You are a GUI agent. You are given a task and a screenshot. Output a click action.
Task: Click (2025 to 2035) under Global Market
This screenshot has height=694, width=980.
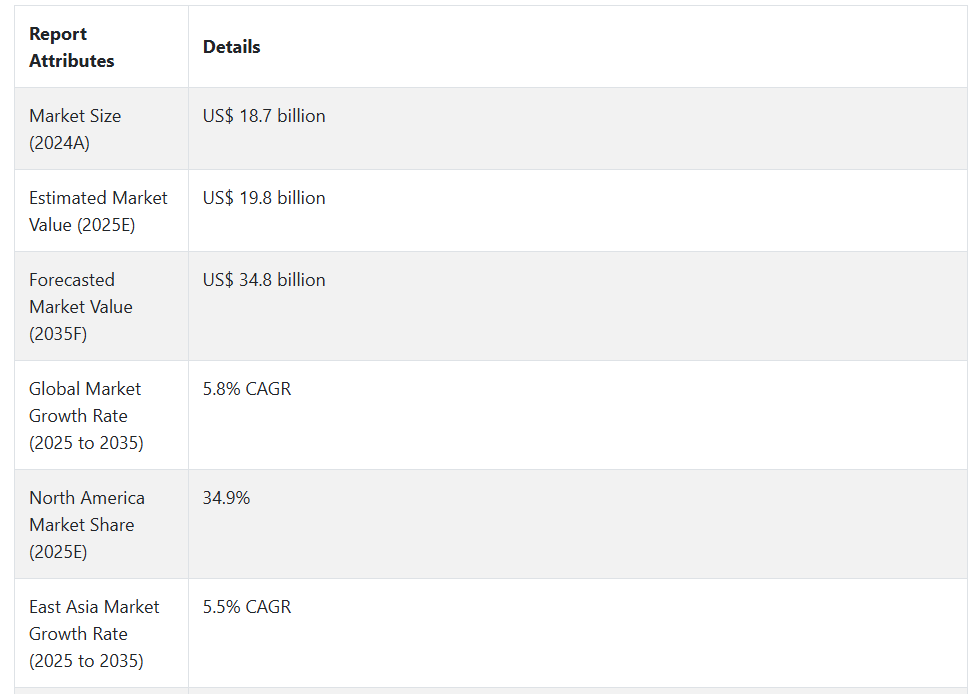point(86,443)
